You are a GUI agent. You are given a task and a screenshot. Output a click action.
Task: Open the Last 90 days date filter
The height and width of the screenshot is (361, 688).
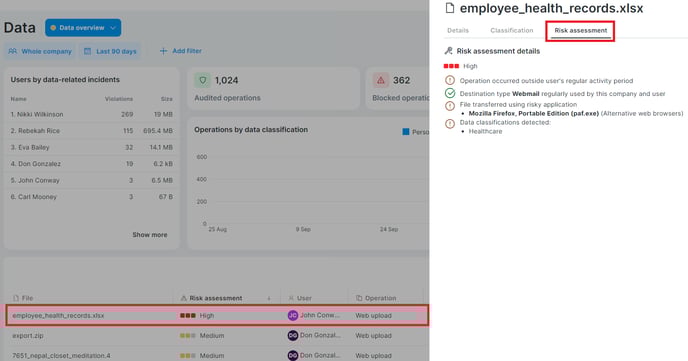click(x=110, y=51)
